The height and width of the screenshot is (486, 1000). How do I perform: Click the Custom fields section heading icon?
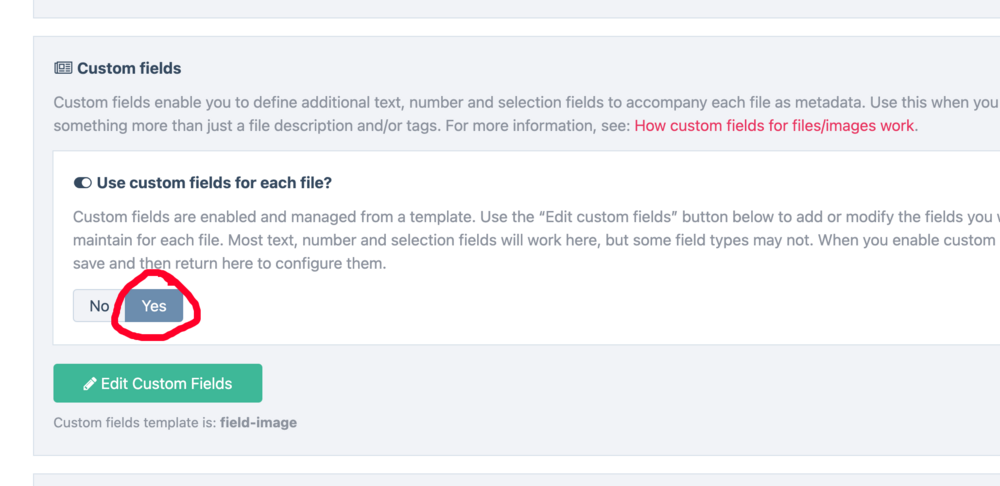point(63,68)
